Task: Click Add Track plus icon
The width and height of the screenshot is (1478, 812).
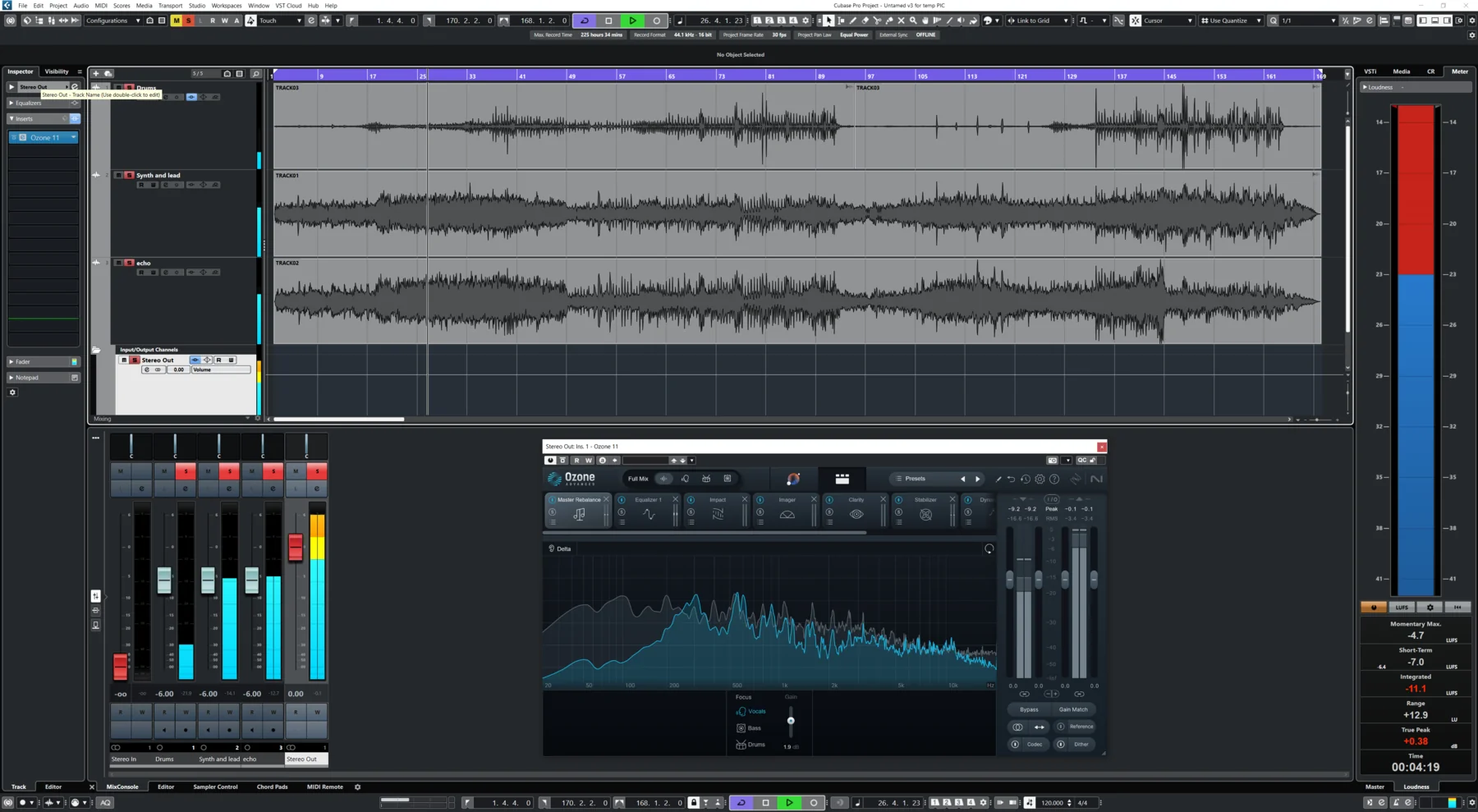Action: pos(96,74)
